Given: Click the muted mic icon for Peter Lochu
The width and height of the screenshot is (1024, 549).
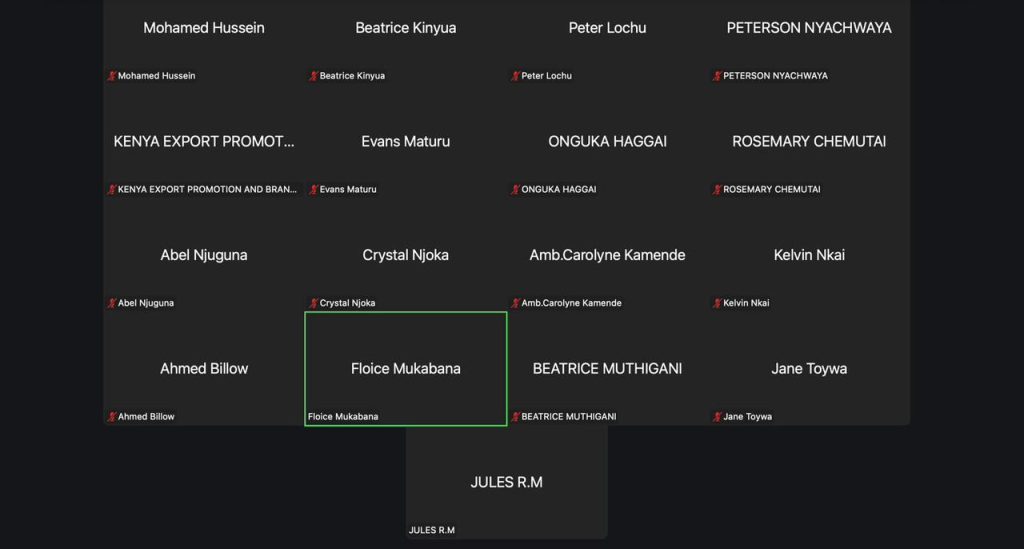Looking at the screenshot, I should tap(516, 76).
